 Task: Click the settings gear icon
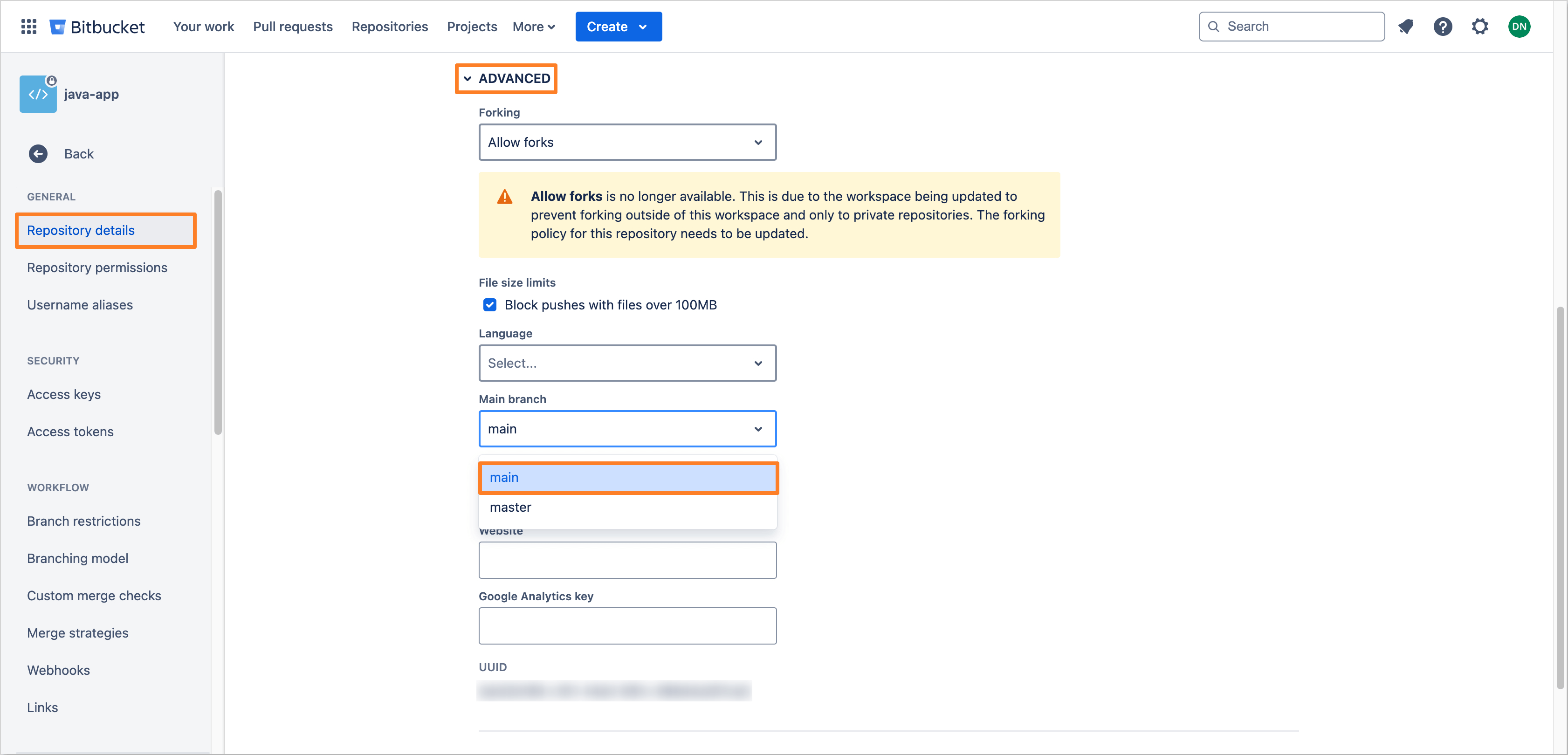tap(1480, 27)
